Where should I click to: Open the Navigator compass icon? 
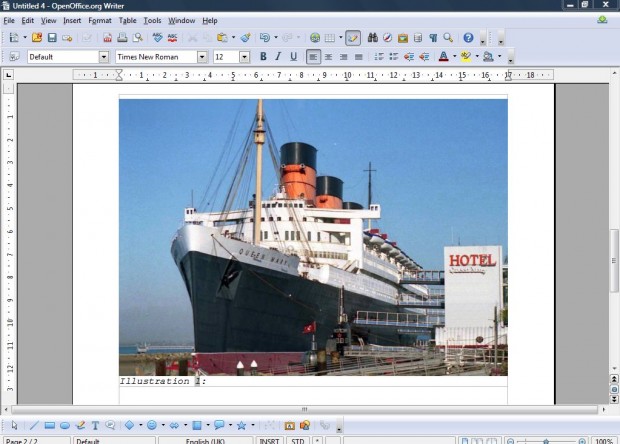tap(387, 38)
